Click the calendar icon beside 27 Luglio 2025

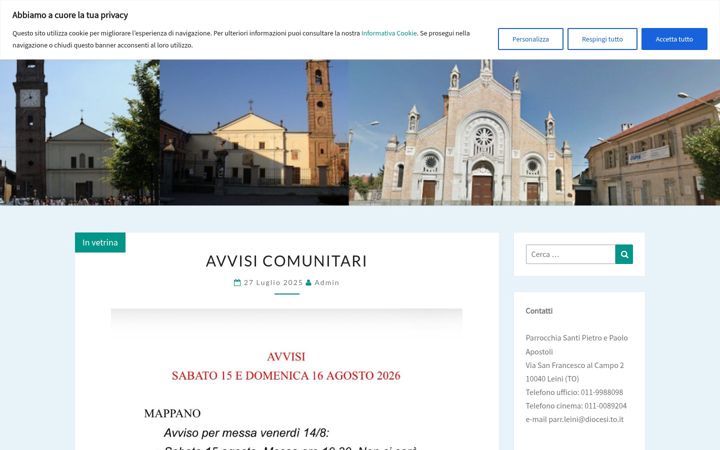click(237, 283)
